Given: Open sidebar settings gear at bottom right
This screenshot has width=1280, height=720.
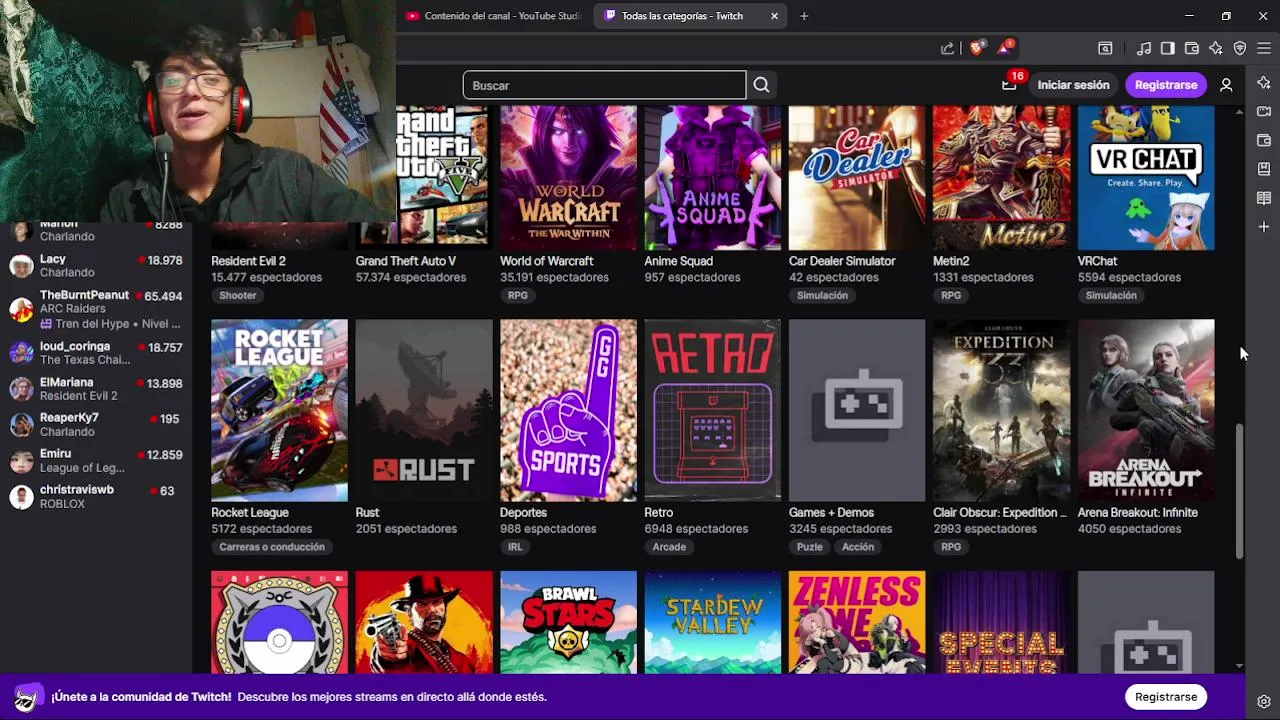Looking at the screenshot, I should 1264,702.
